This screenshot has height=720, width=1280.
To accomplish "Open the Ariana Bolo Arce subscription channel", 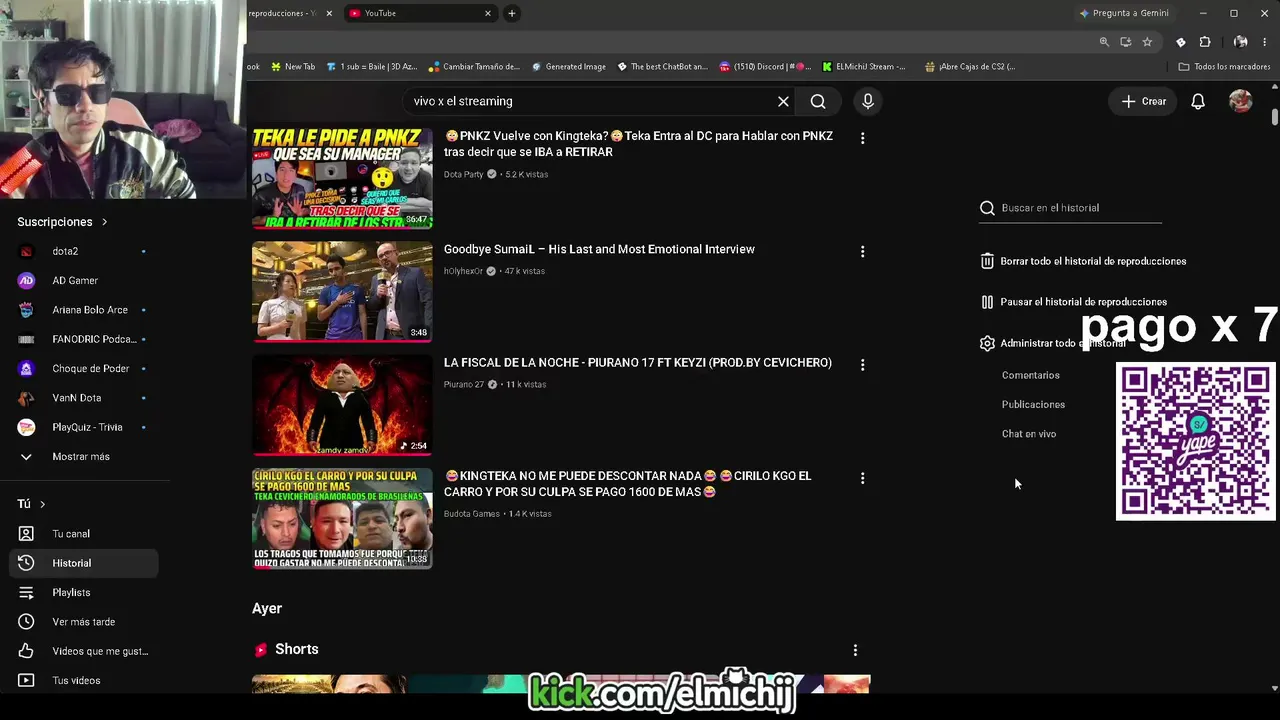I will pyautogui.click(x=84, y=310).
